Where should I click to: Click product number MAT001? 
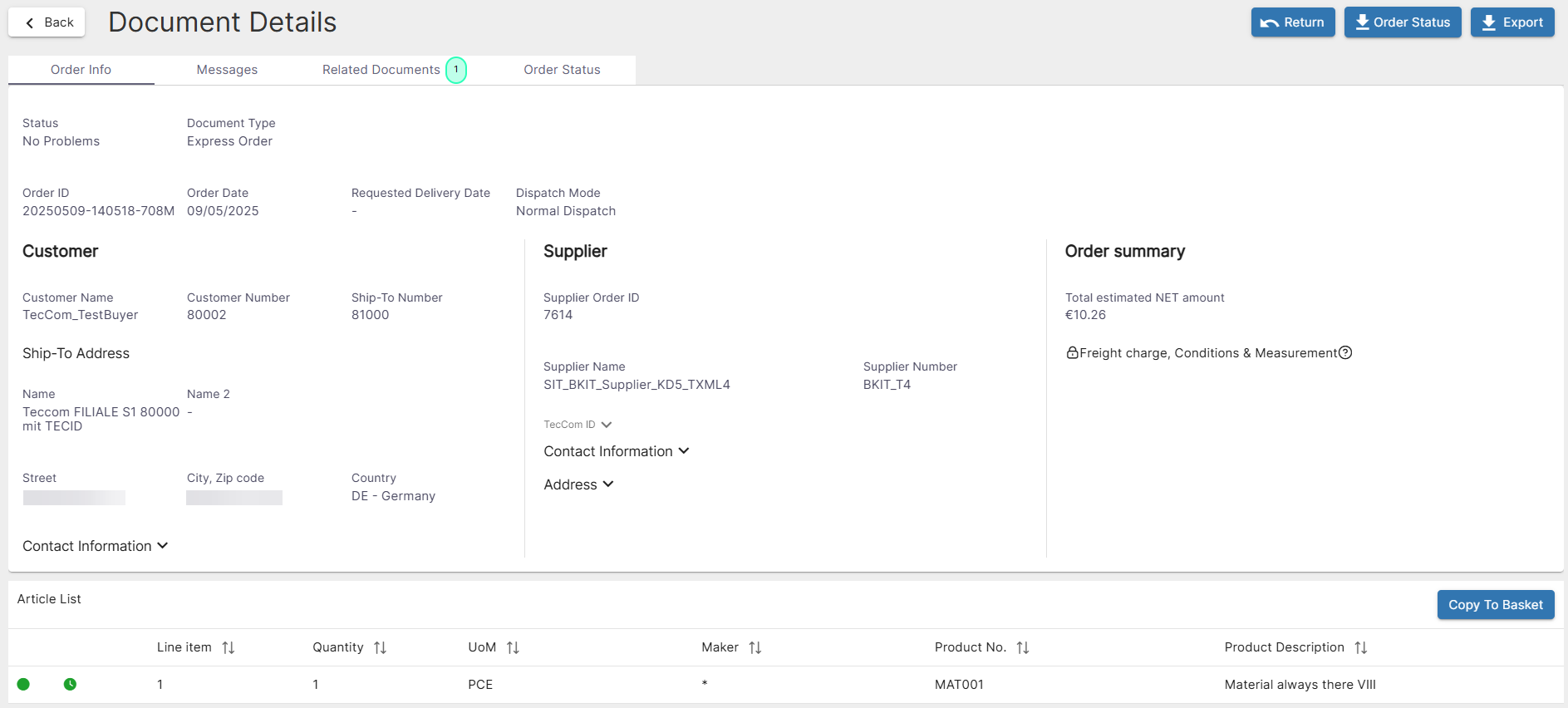click(x=959, y=685)
